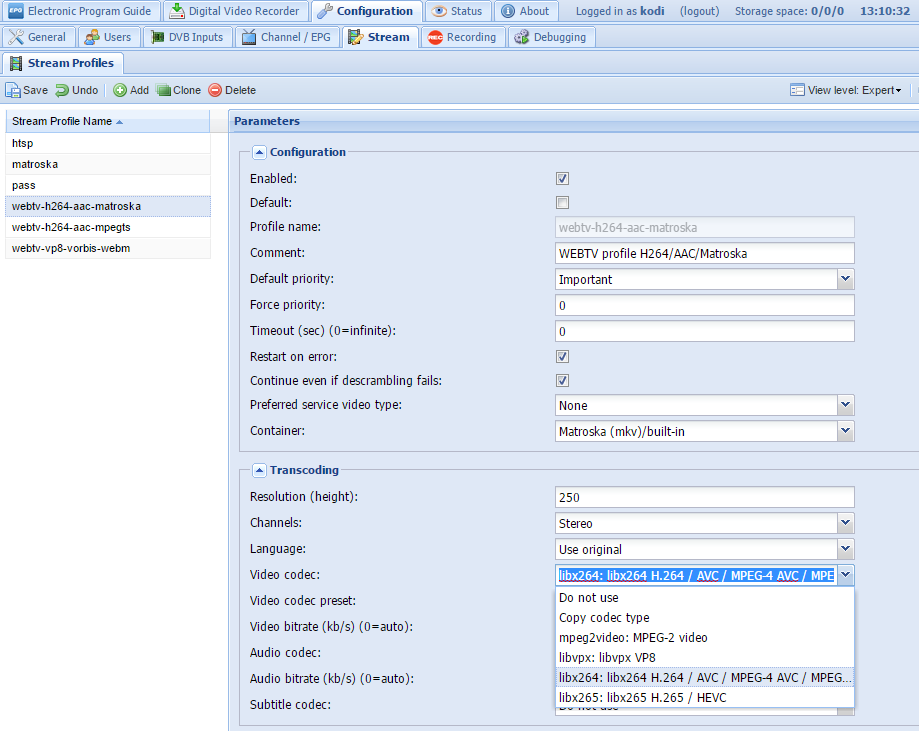Click the Resolution (height) input field
Viewport: 919px width, 731px height.
click(x=704, y=497)
